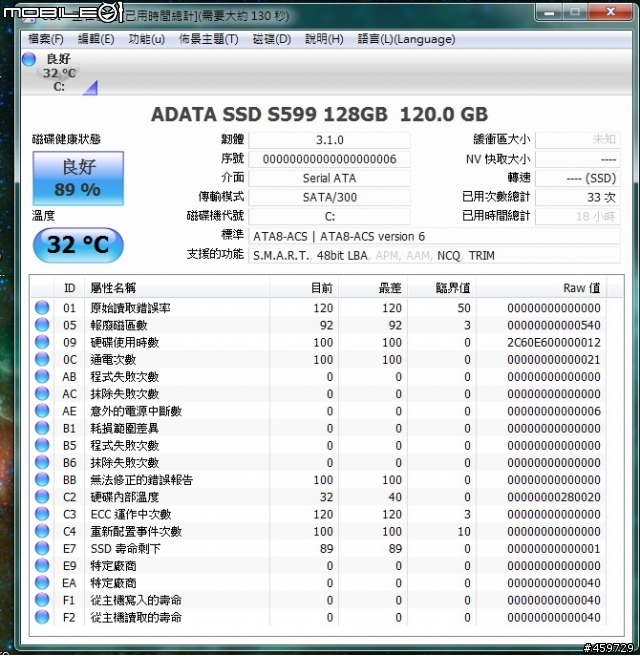Click the ID column header
The height and width of the screenshot is (656, 640).
[x=69, y=288]
